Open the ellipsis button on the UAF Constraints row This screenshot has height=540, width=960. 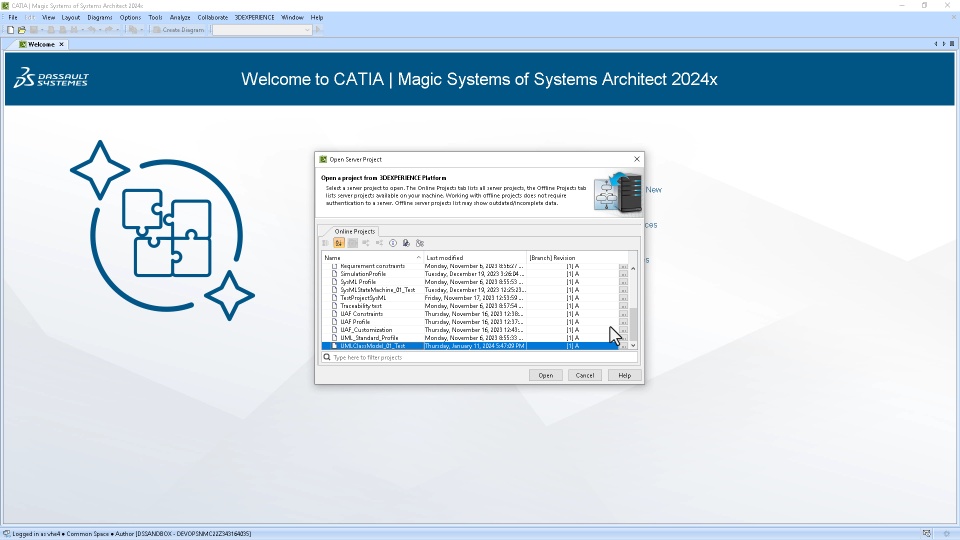[x=623, y=313]
